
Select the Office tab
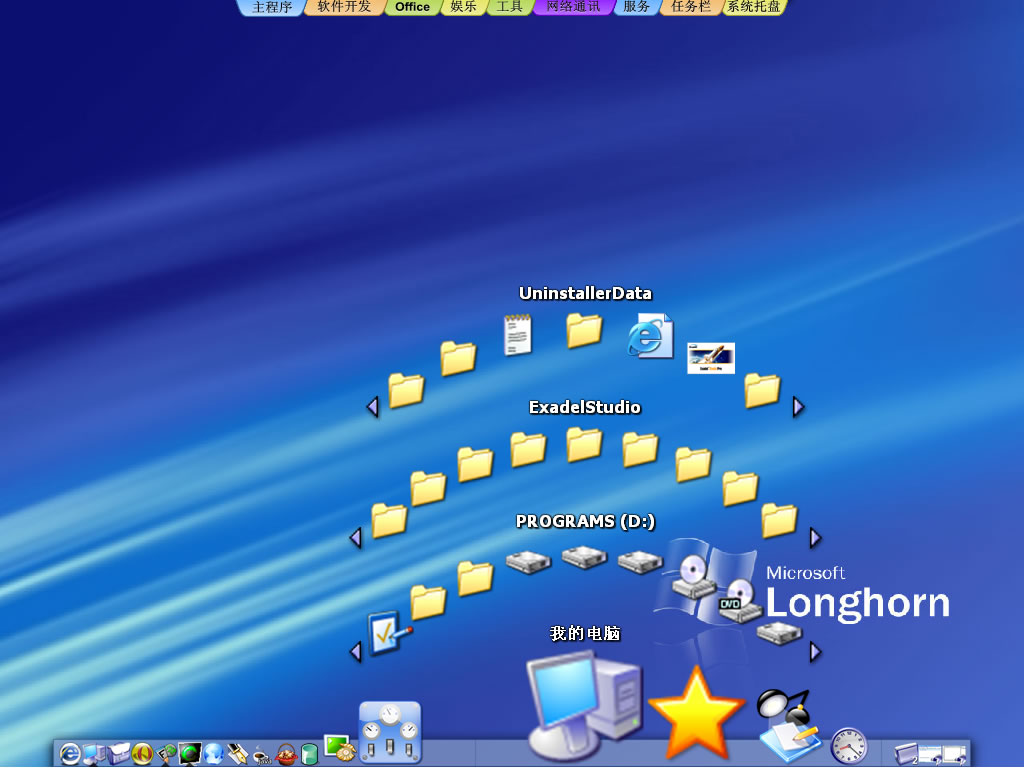[412, 7]
